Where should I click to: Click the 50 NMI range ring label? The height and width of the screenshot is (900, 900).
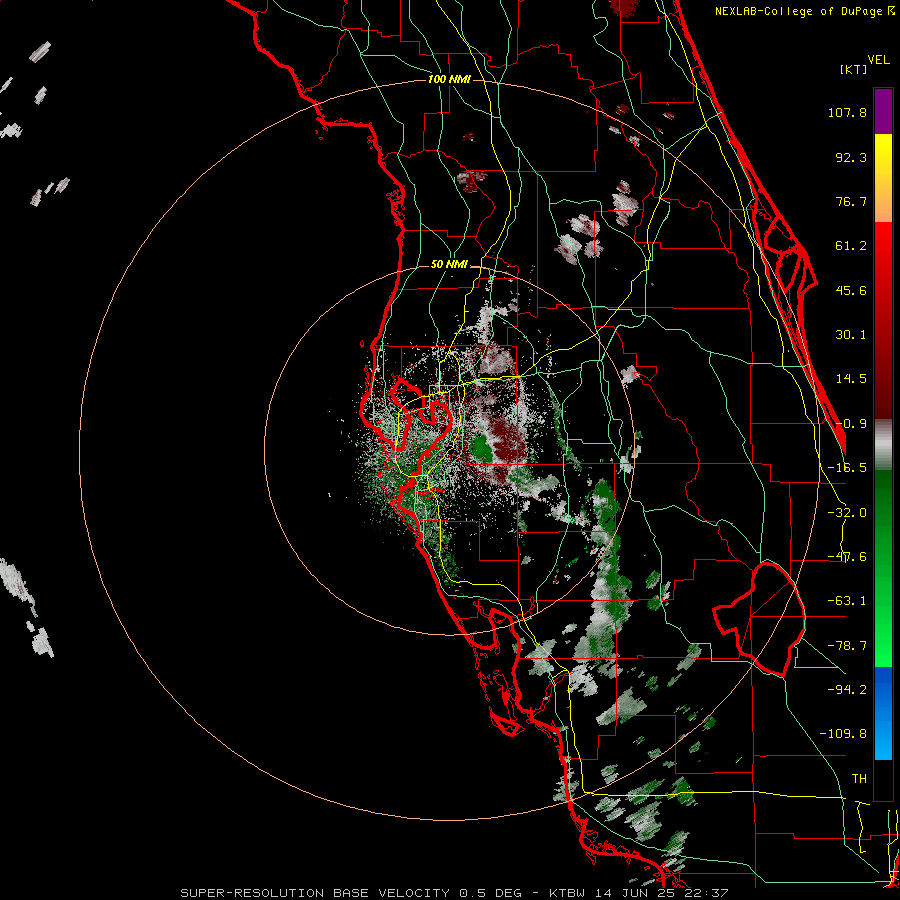(449, 265)
